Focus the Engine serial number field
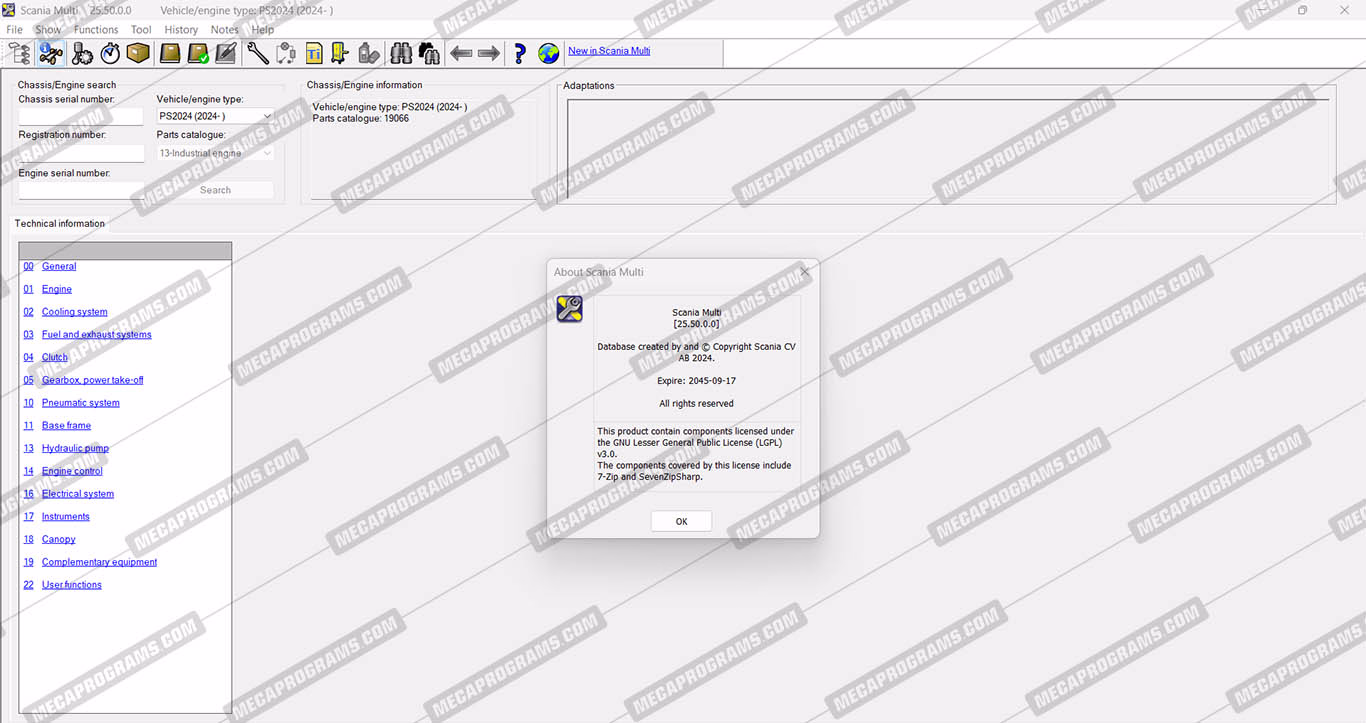 pos(81,190)
